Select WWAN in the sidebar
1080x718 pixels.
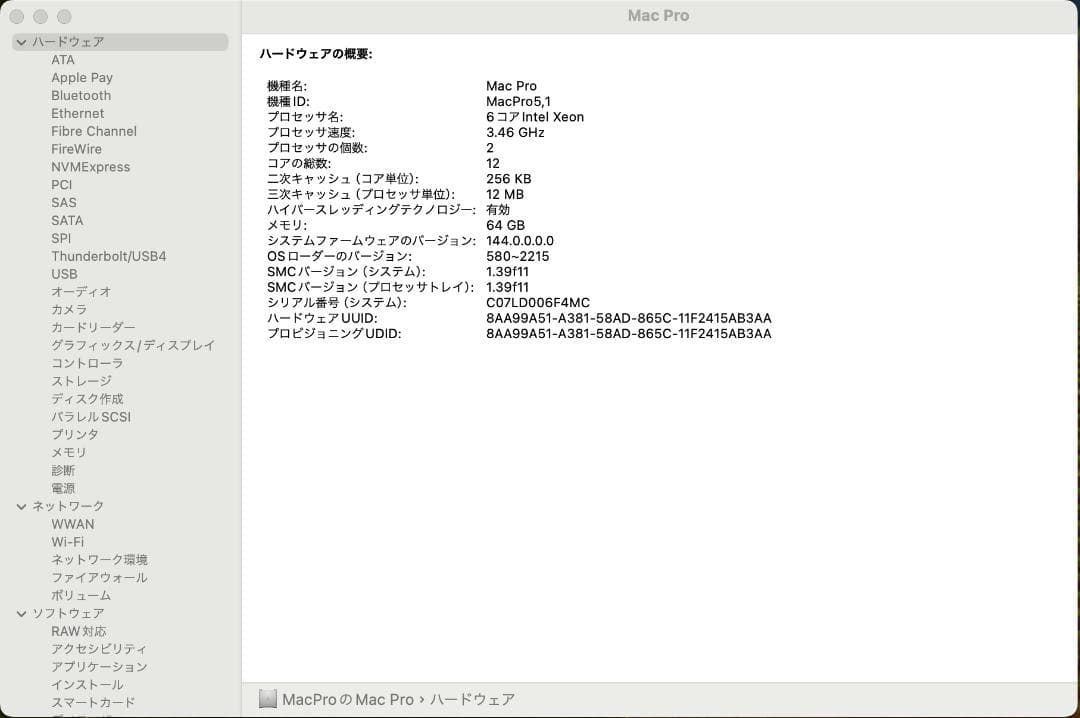click(x=72, y=524)
